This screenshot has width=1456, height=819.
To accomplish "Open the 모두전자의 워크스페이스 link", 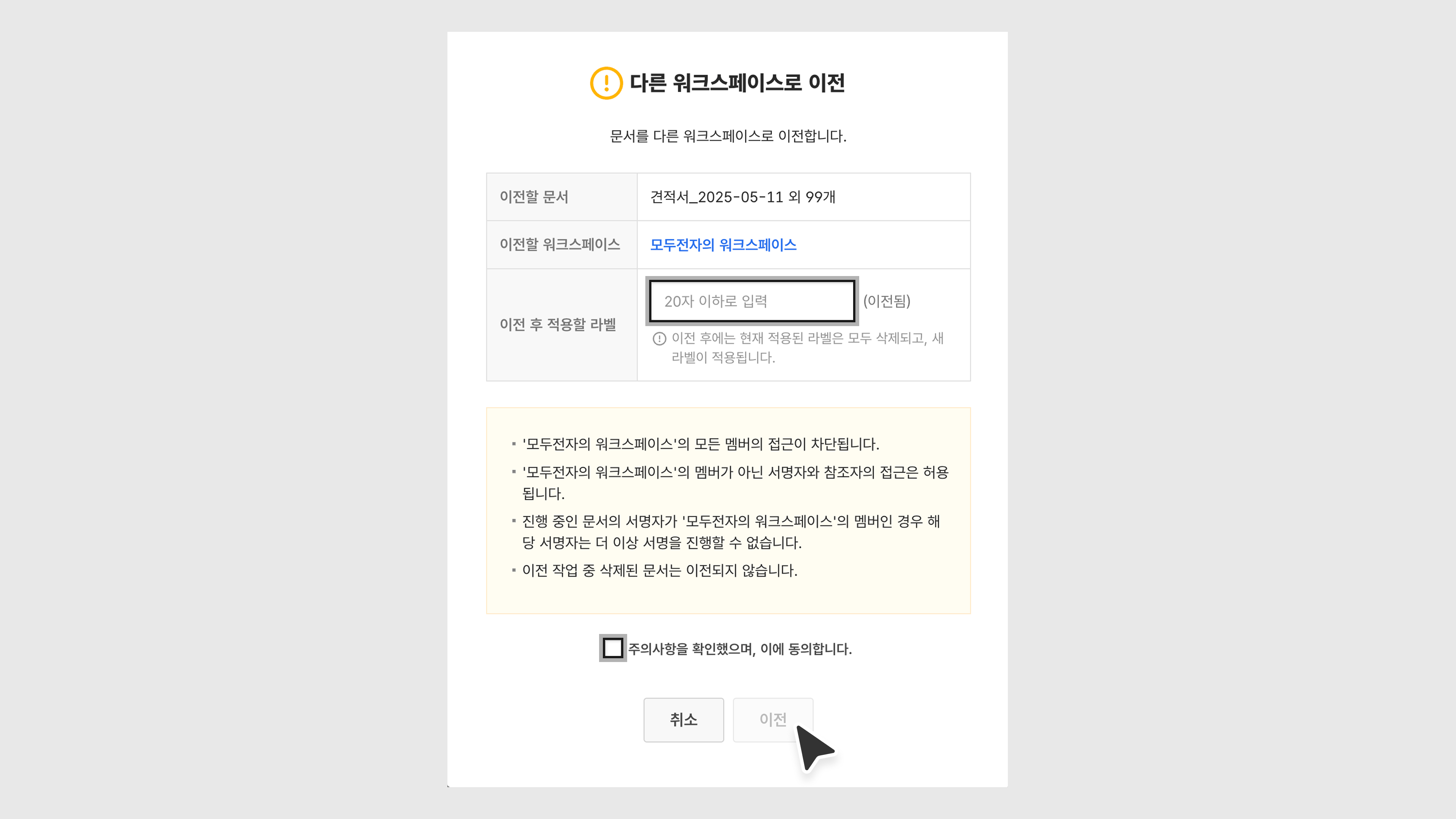I will (x=723, y=245).
